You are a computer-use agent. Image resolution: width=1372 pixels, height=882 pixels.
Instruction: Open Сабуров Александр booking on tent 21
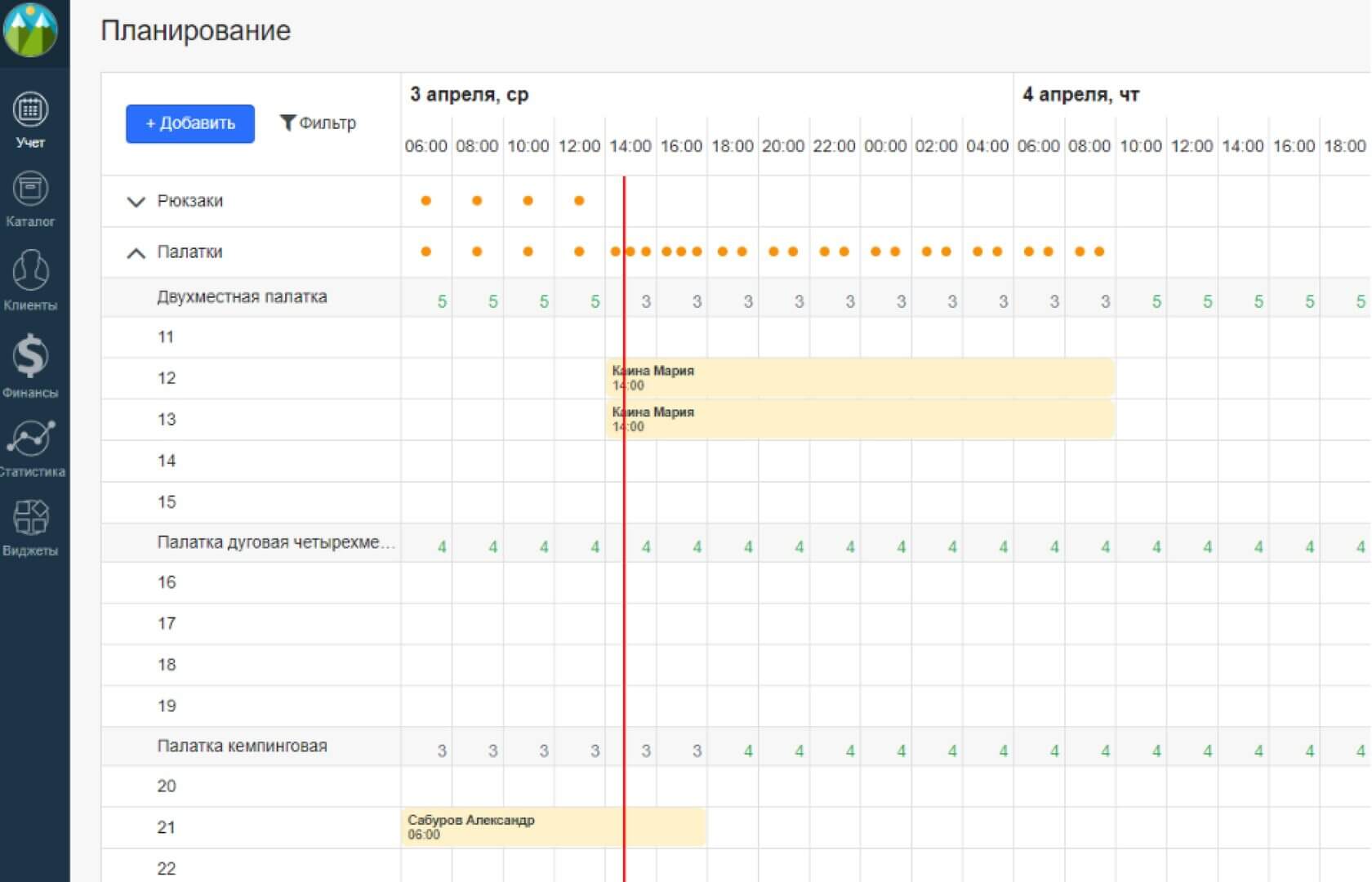(553, 826)
